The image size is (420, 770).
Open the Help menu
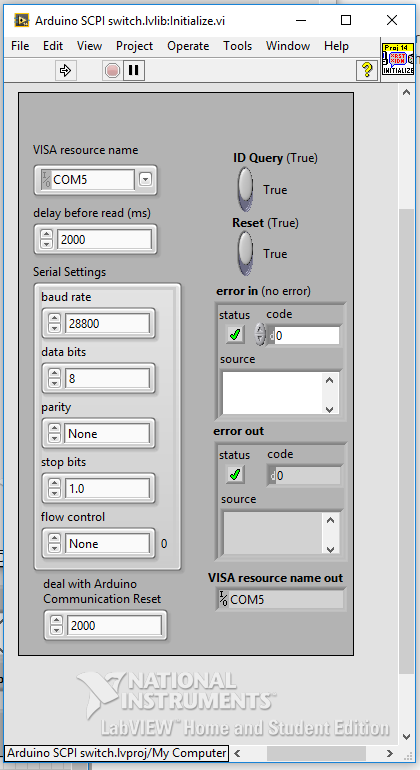pos(336,46)
